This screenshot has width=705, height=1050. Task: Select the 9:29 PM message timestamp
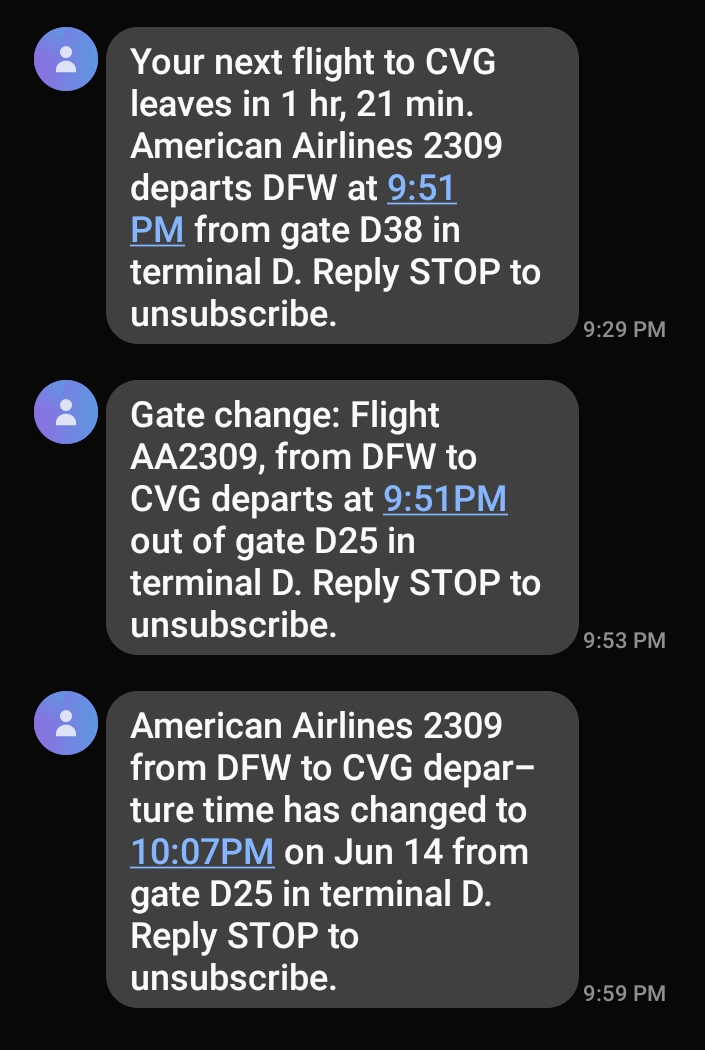click(624, 329)
